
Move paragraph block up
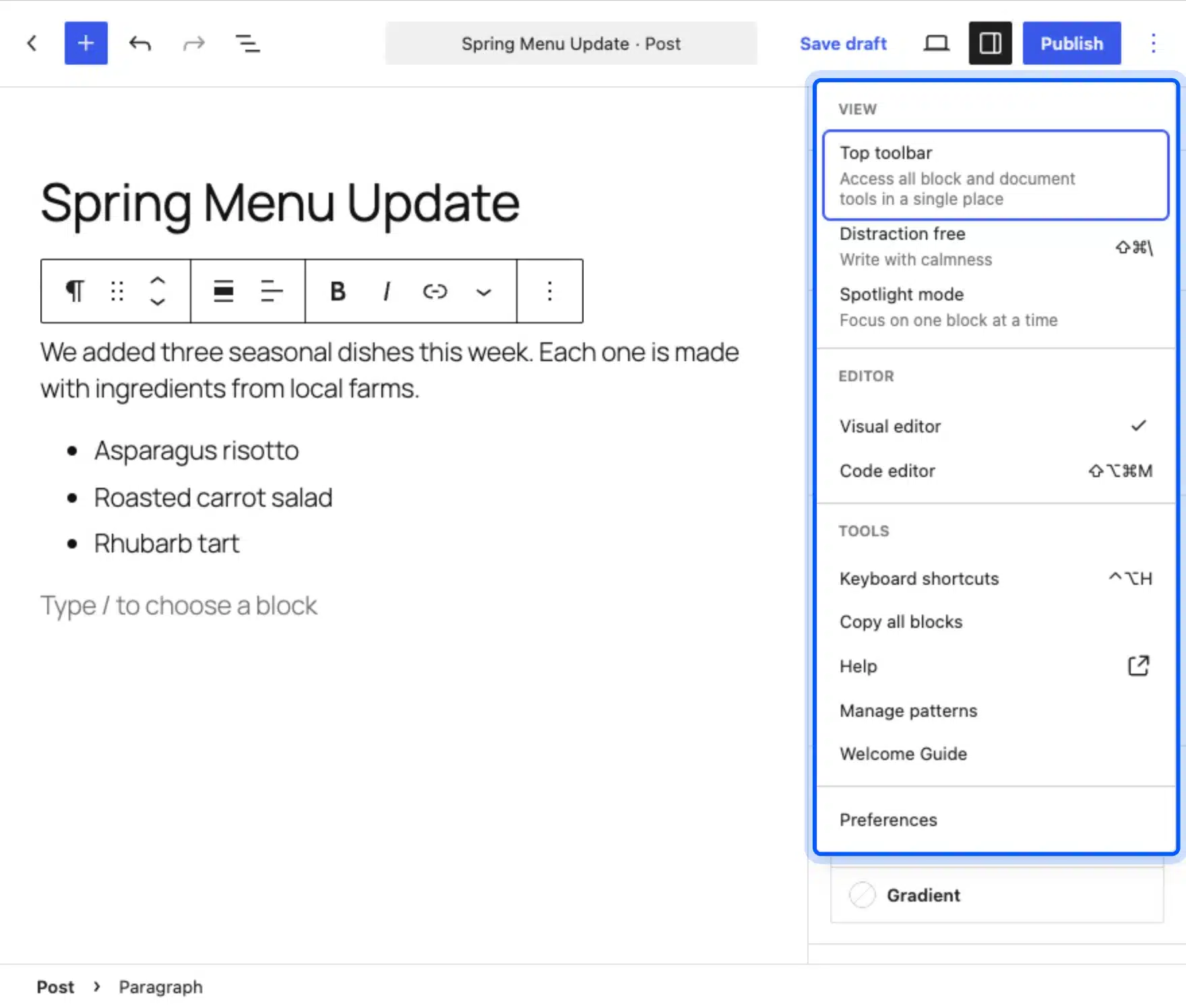click(x=157, y=281)
